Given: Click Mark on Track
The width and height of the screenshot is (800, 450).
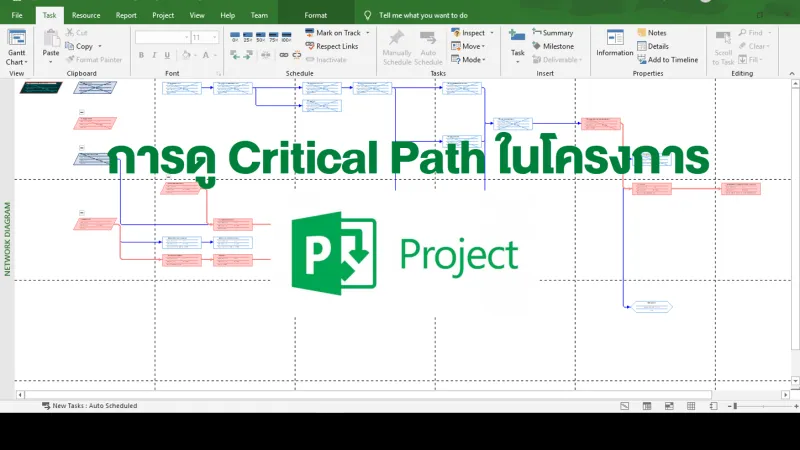Looking at the screenshot, I should tap(333, 33).
